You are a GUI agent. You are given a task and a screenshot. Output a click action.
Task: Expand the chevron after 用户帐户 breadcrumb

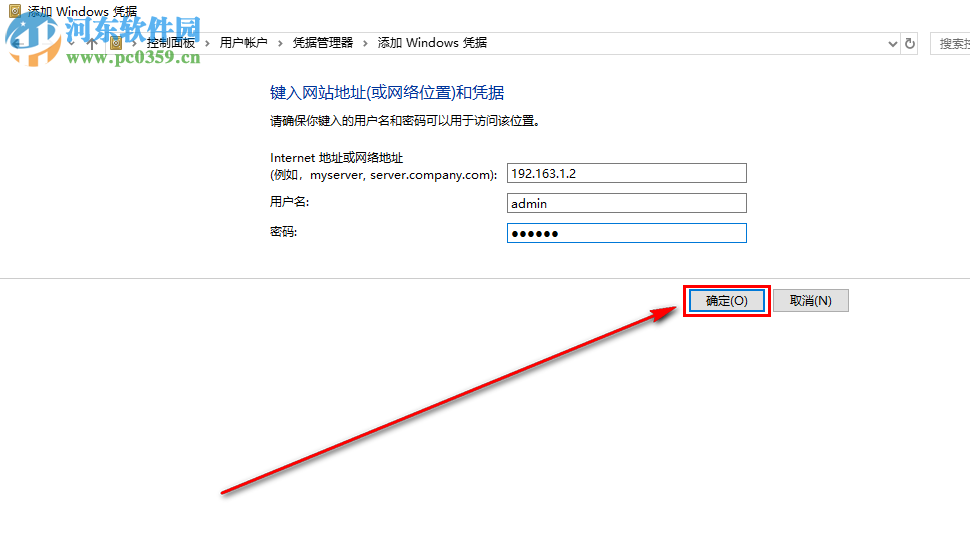280,43
